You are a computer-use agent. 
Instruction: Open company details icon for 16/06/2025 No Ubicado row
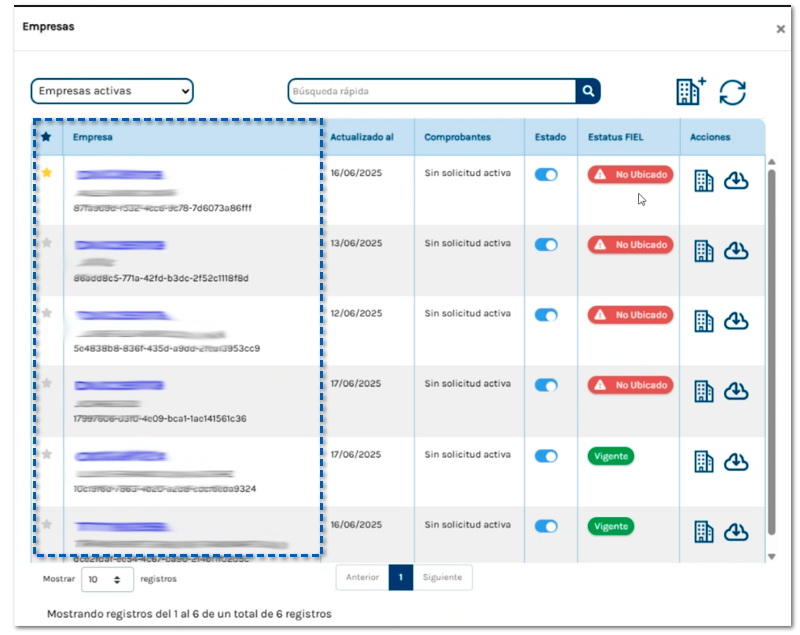(704, 181)
